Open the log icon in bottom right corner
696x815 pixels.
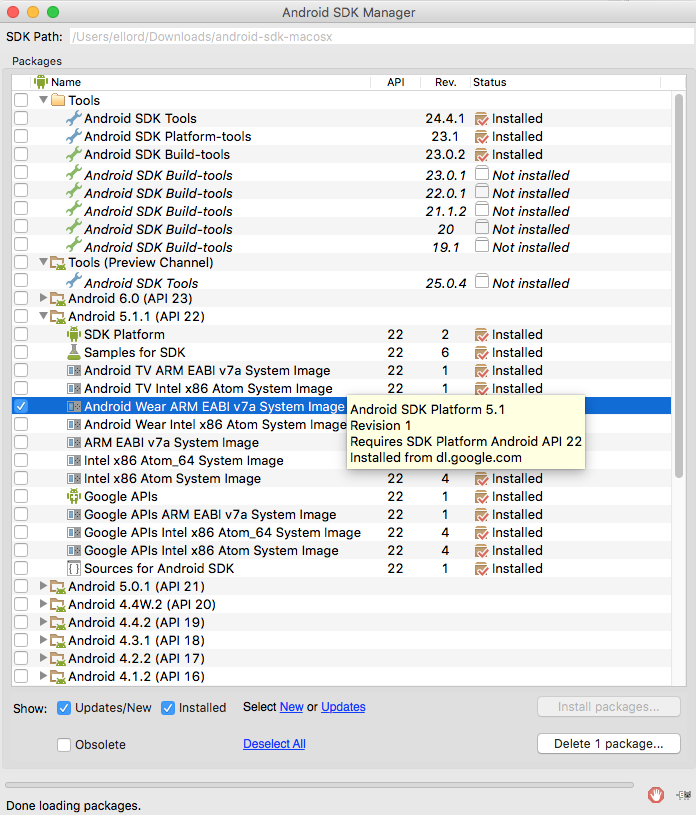pos(684,795)
